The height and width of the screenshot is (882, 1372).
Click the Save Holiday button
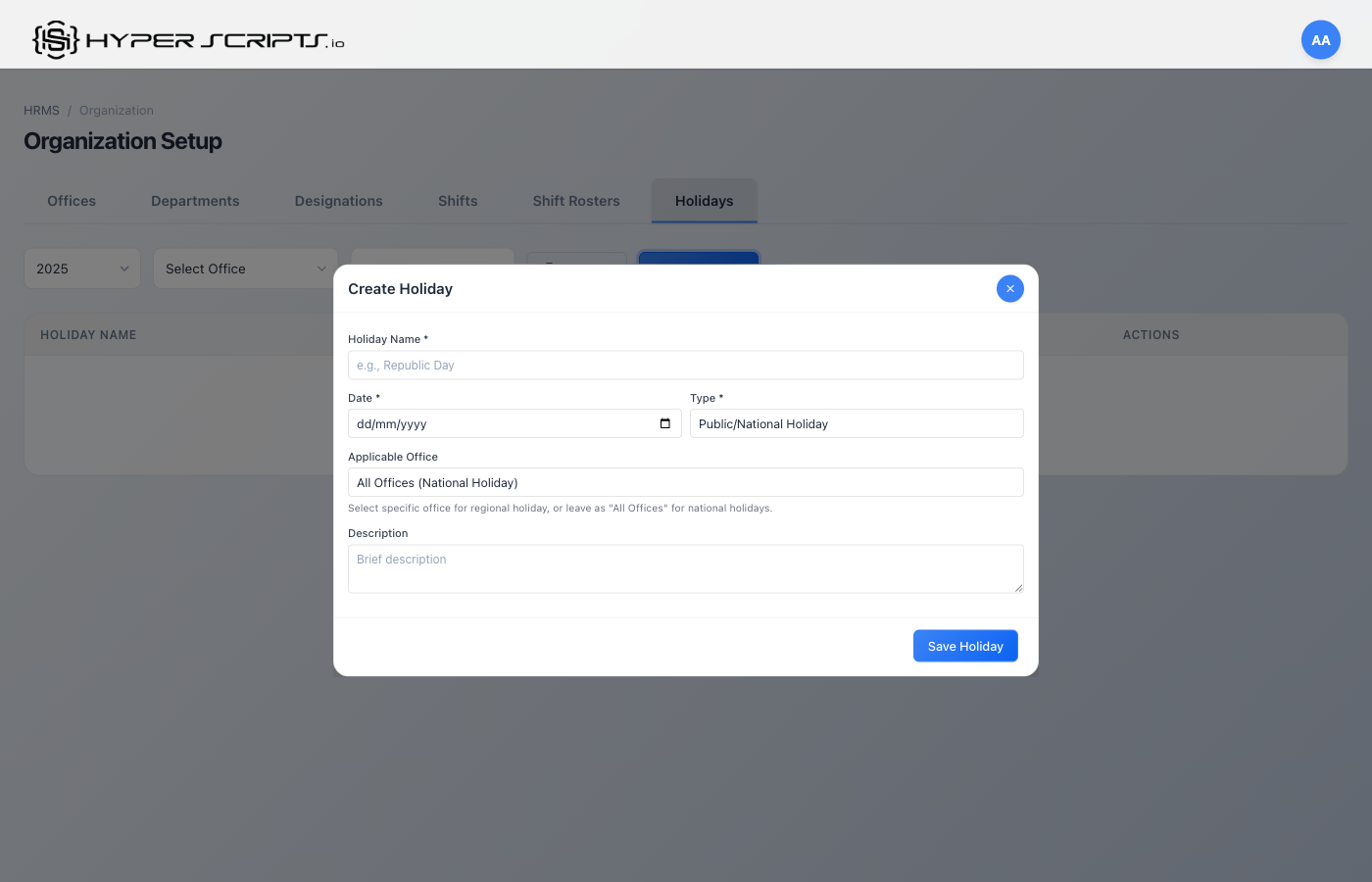(x=965, y=645)
